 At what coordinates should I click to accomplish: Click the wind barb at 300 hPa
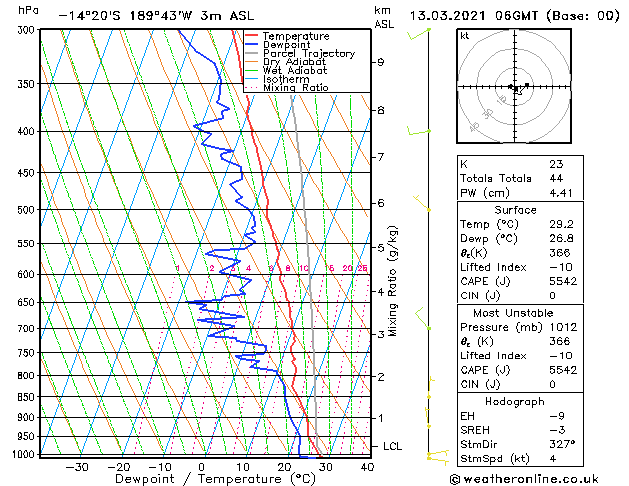click(x=420, y=35)
